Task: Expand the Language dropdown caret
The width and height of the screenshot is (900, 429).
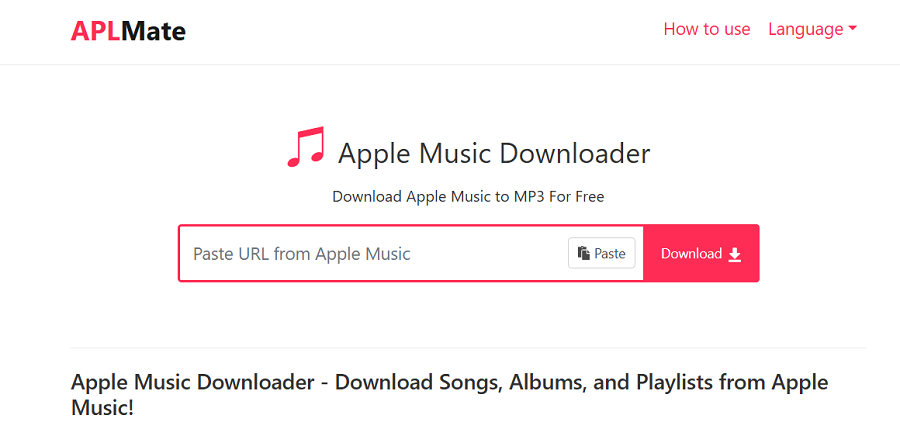Action: [853, 29]
